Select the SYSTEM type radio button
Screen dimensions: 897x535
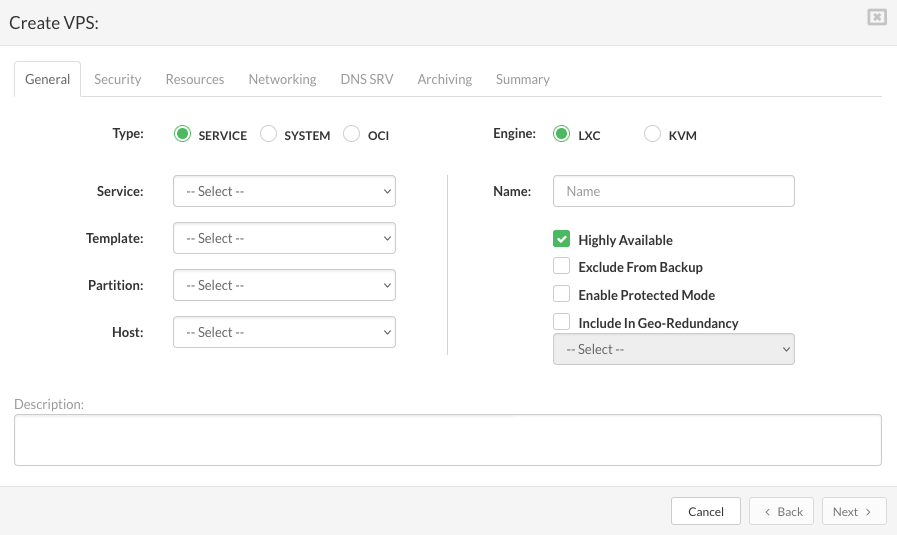pos(268,134)
